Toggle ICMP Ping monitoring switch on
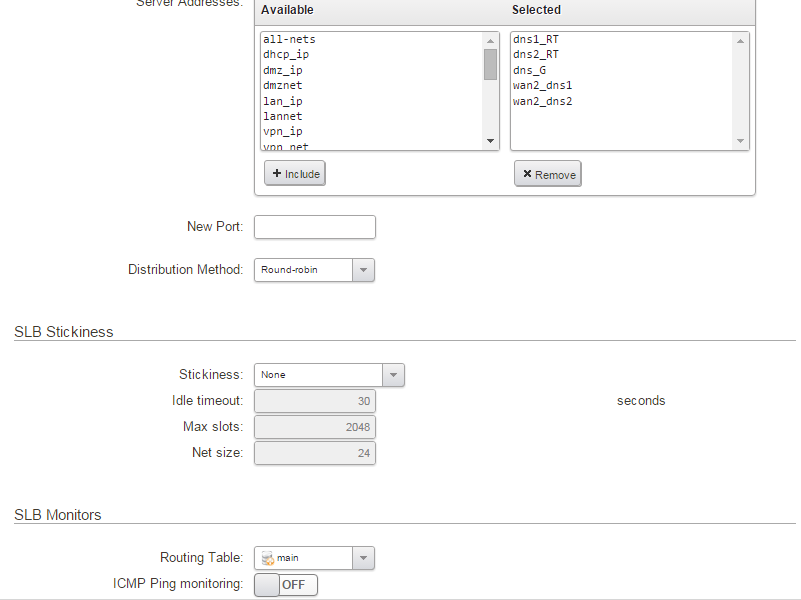Screen dimensions: 801x600 point(286,584)
